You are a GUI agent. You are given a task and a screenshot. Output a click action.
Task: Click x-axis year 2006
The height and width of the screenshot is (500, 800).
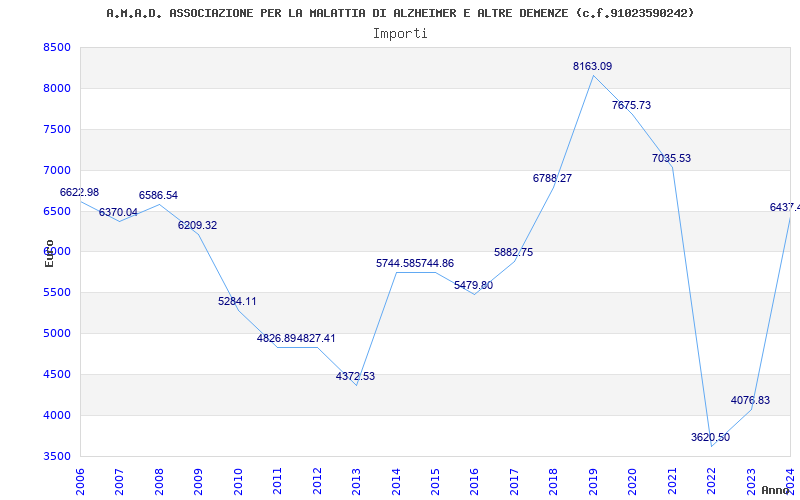(80, 482)
